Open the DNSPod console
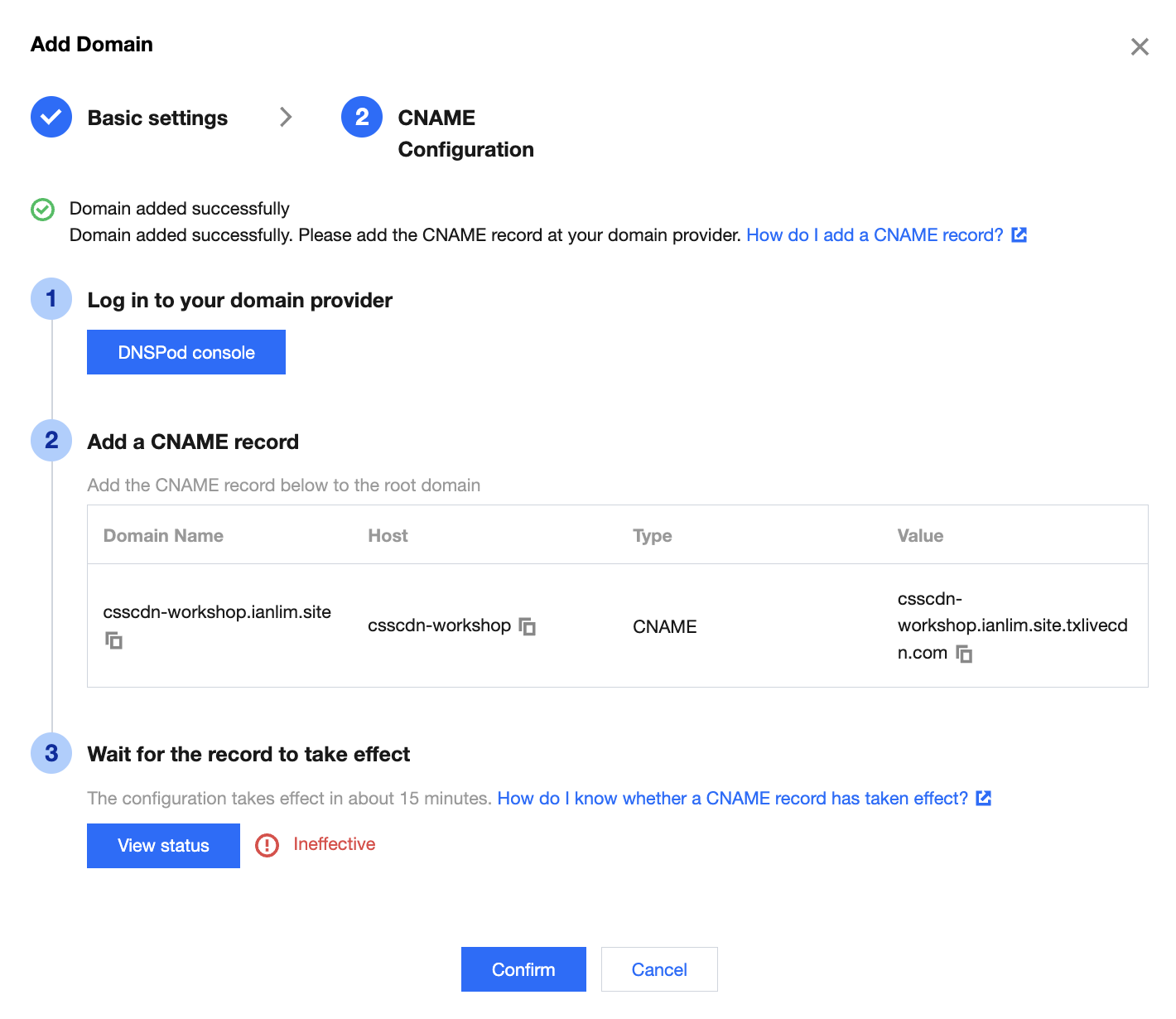1176x1019 pixels. 186,352
